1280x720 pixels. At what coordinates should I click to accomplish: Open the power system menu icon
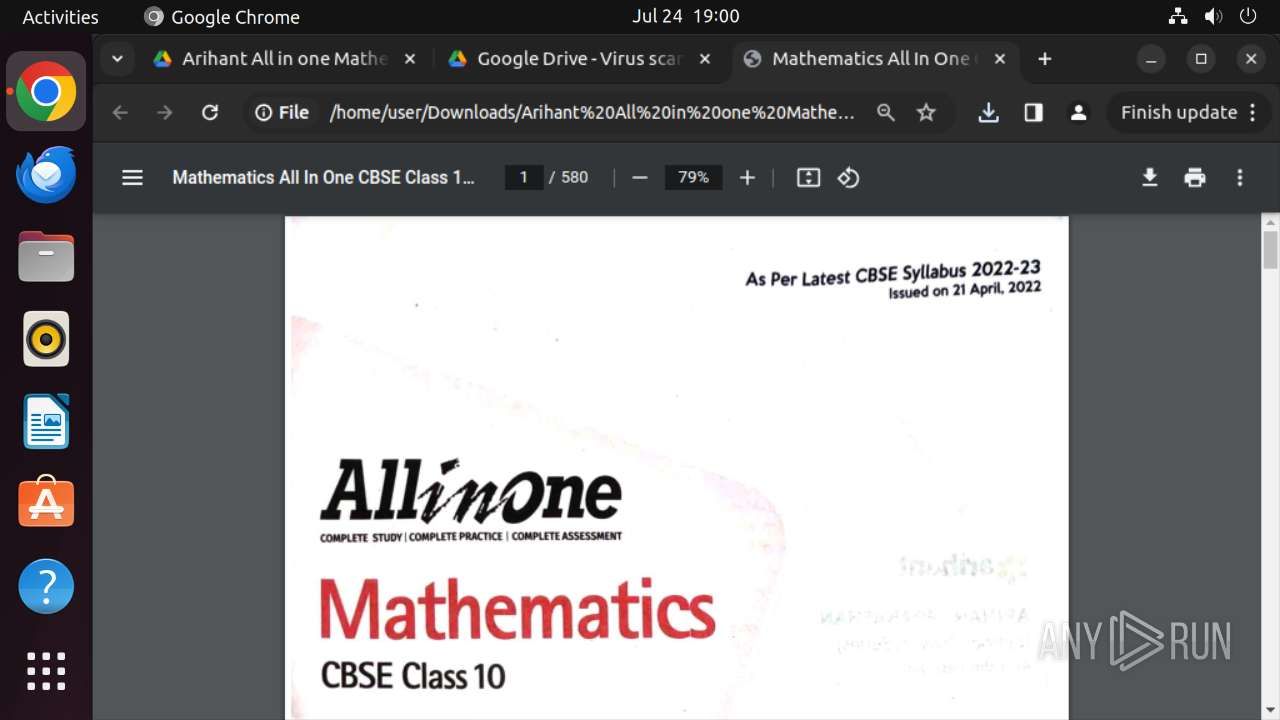pos(1248,16)
